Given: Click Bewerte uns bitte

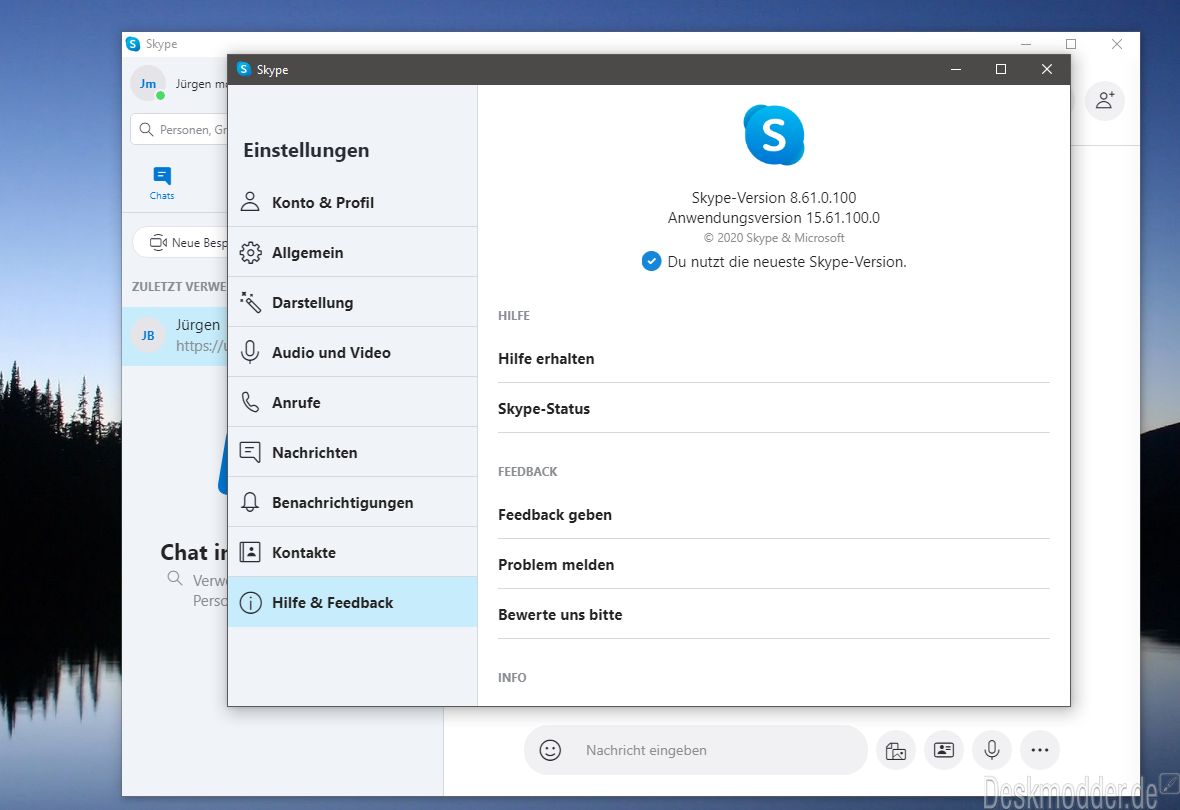Looking at the screenshot, I should 774,614.
